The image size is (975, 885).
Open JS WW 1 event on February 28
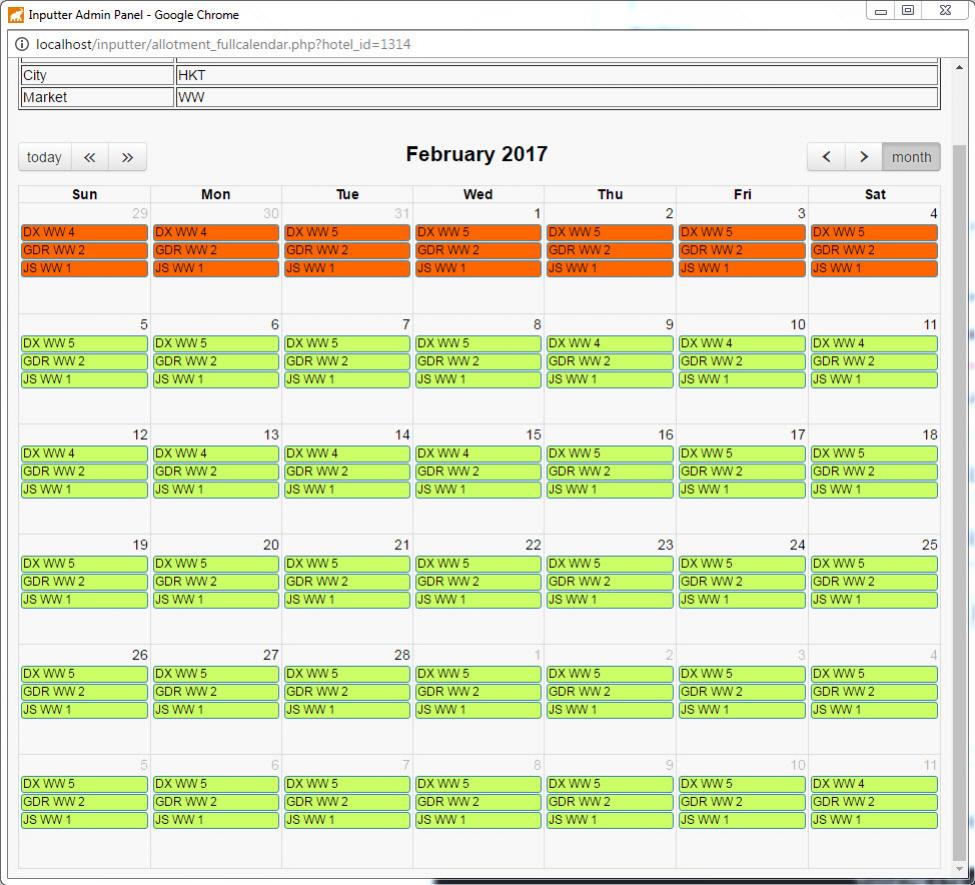pos(347,710)
